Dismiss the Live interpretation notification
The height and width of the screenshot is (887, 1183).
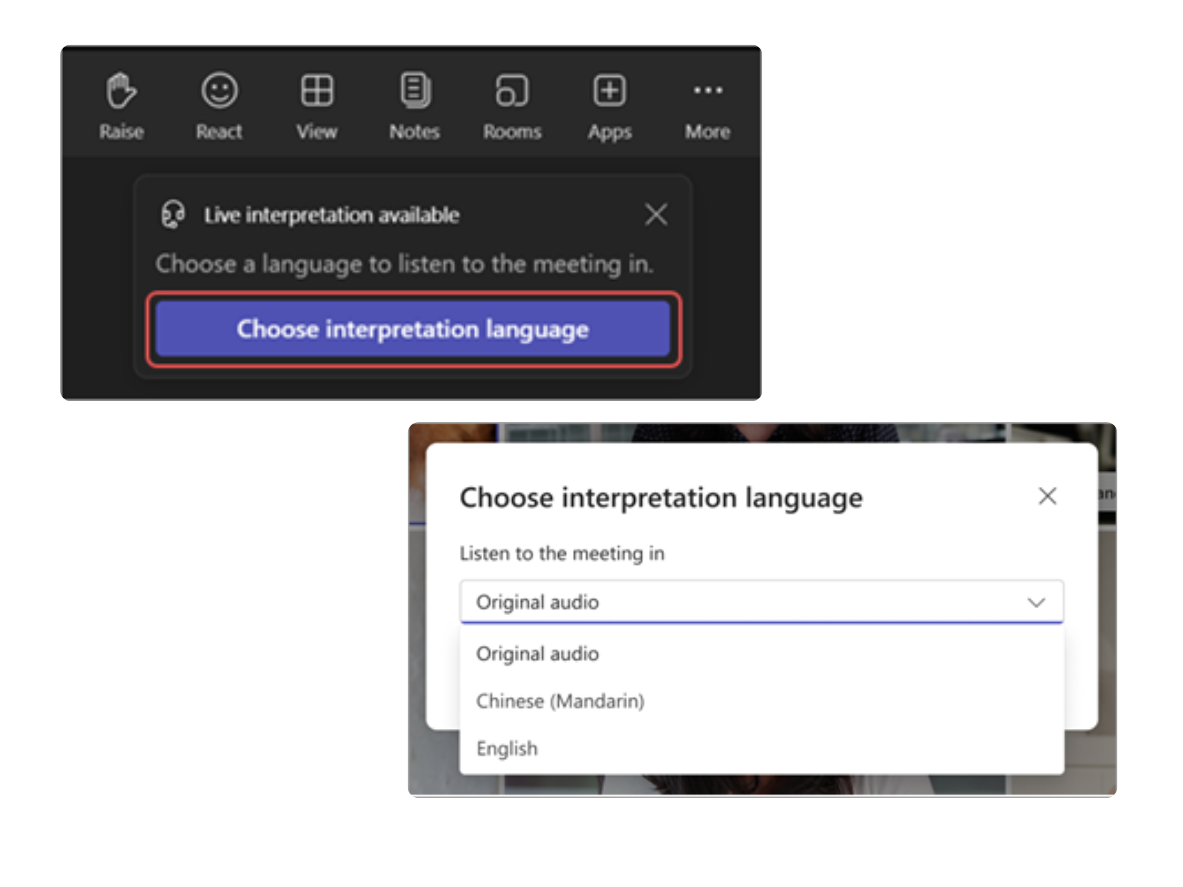click(656, 214)
